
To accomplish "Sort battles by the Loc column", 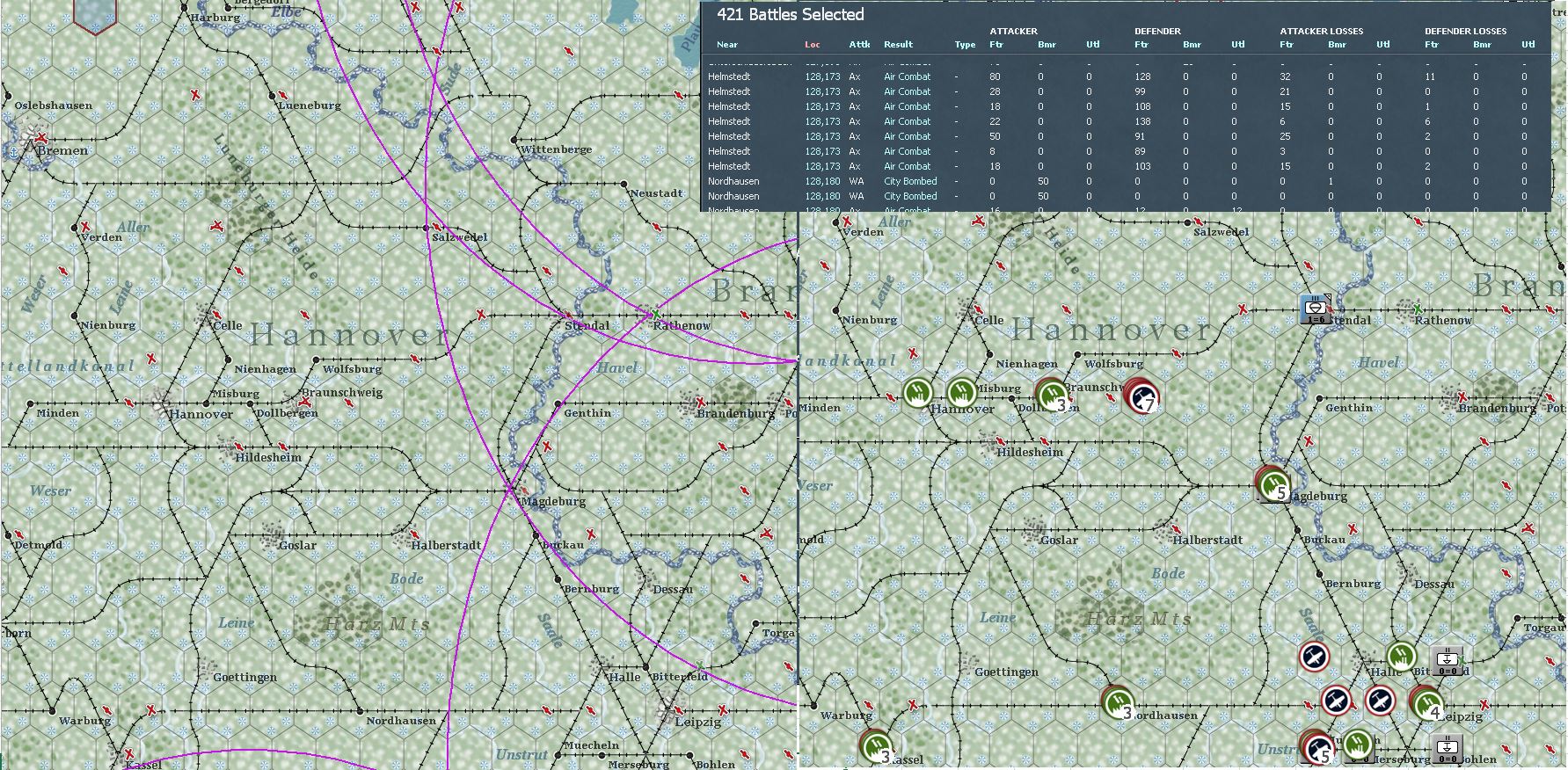I will (812, 45).
